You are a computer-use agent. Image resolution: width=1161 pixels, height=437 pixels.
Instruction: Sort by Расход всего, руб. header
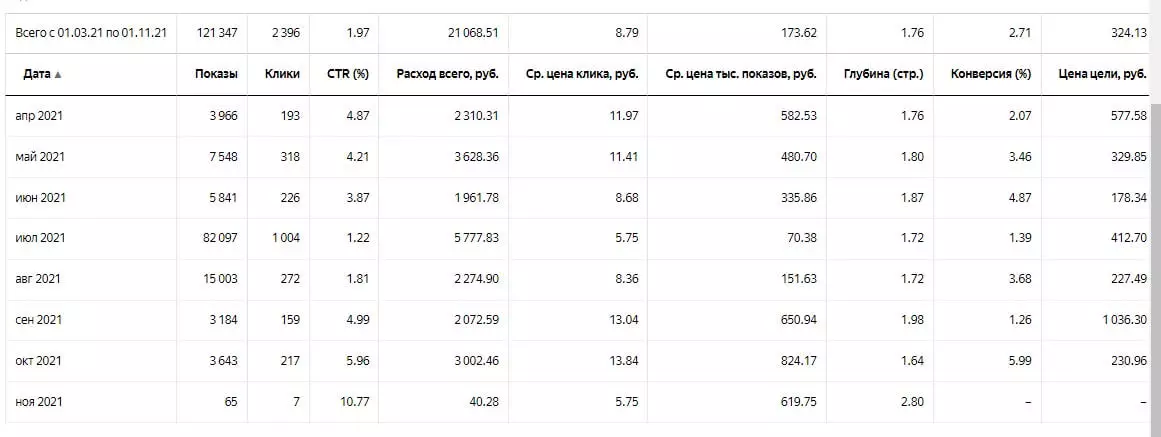click(447, 74)
